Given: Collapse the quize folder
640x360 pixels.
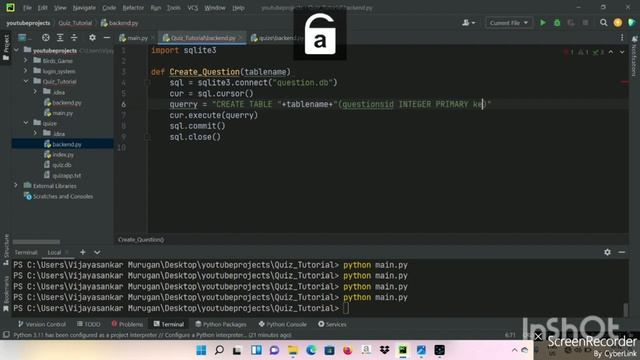Looking at the screenshot, I should pyautogui.click(x=26, y=123).
